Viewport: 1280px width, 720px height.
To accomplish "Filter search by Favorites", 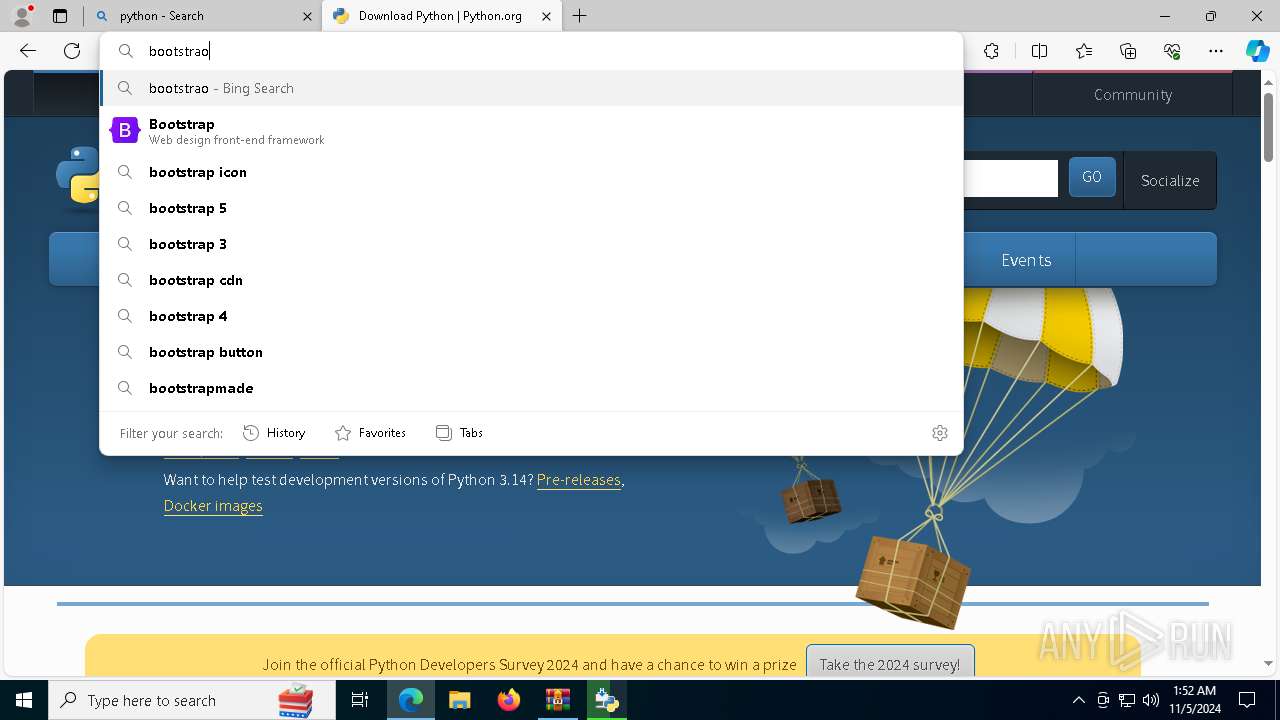I will pyautogui.click(x=371, y=433).
